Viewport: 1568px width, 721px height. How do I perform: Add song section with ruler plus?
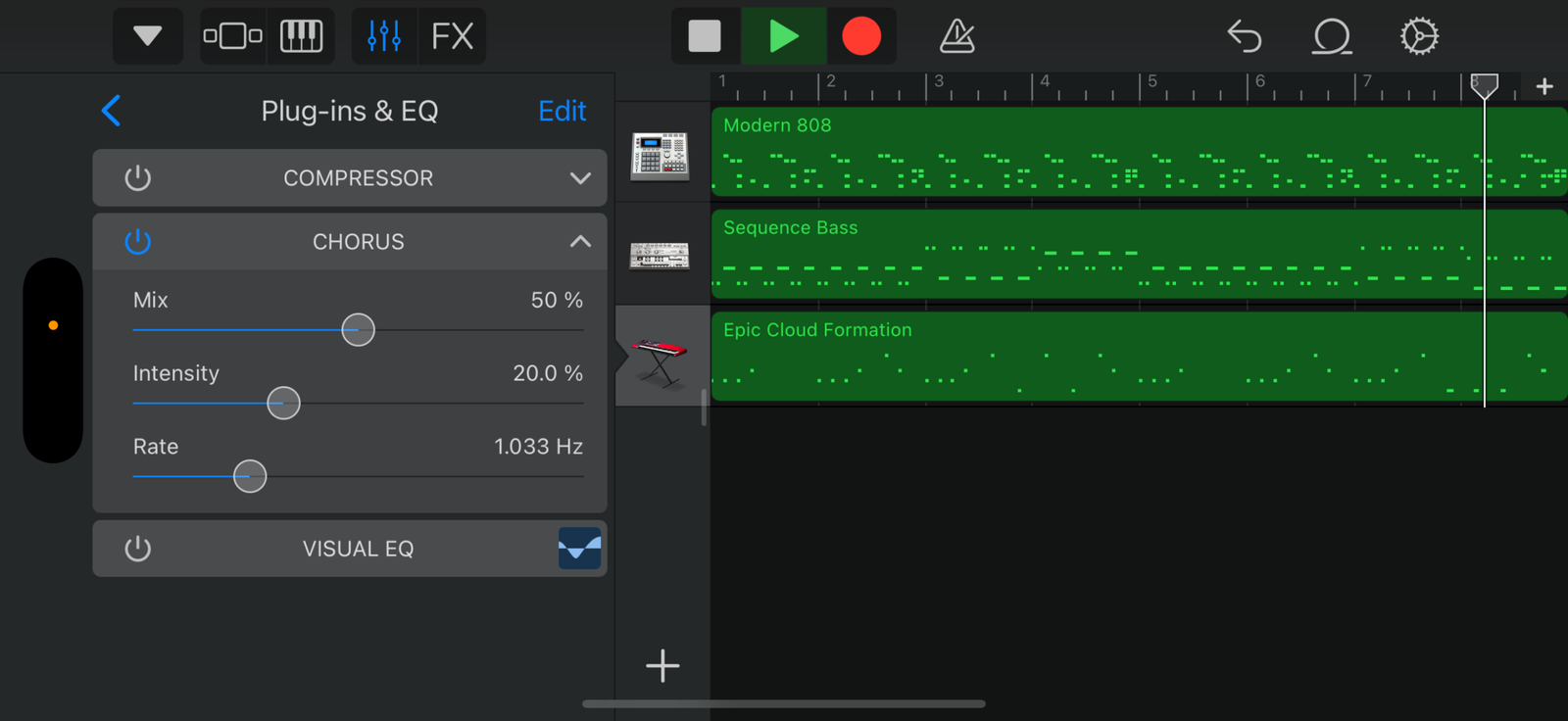(x=1544, y=86)
